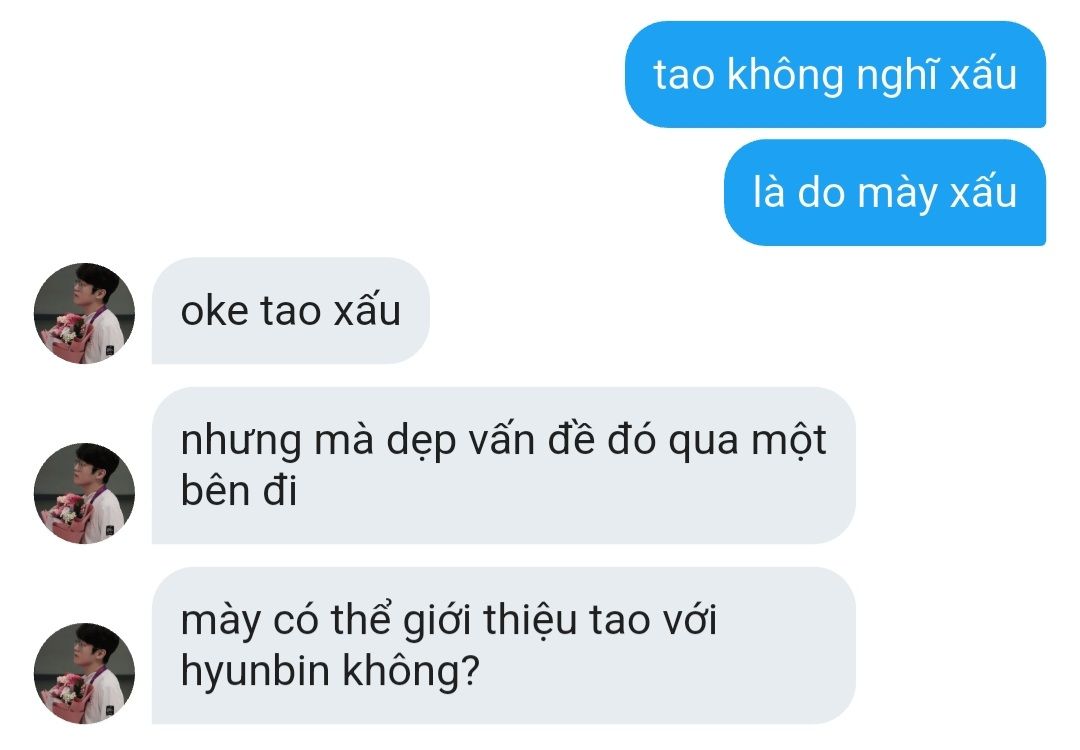Click the "tao không nghĩ xấu" blue bubble
The width and height of the screenshot is (1080, 750).
pyautogui.click(x=835, y=74)
